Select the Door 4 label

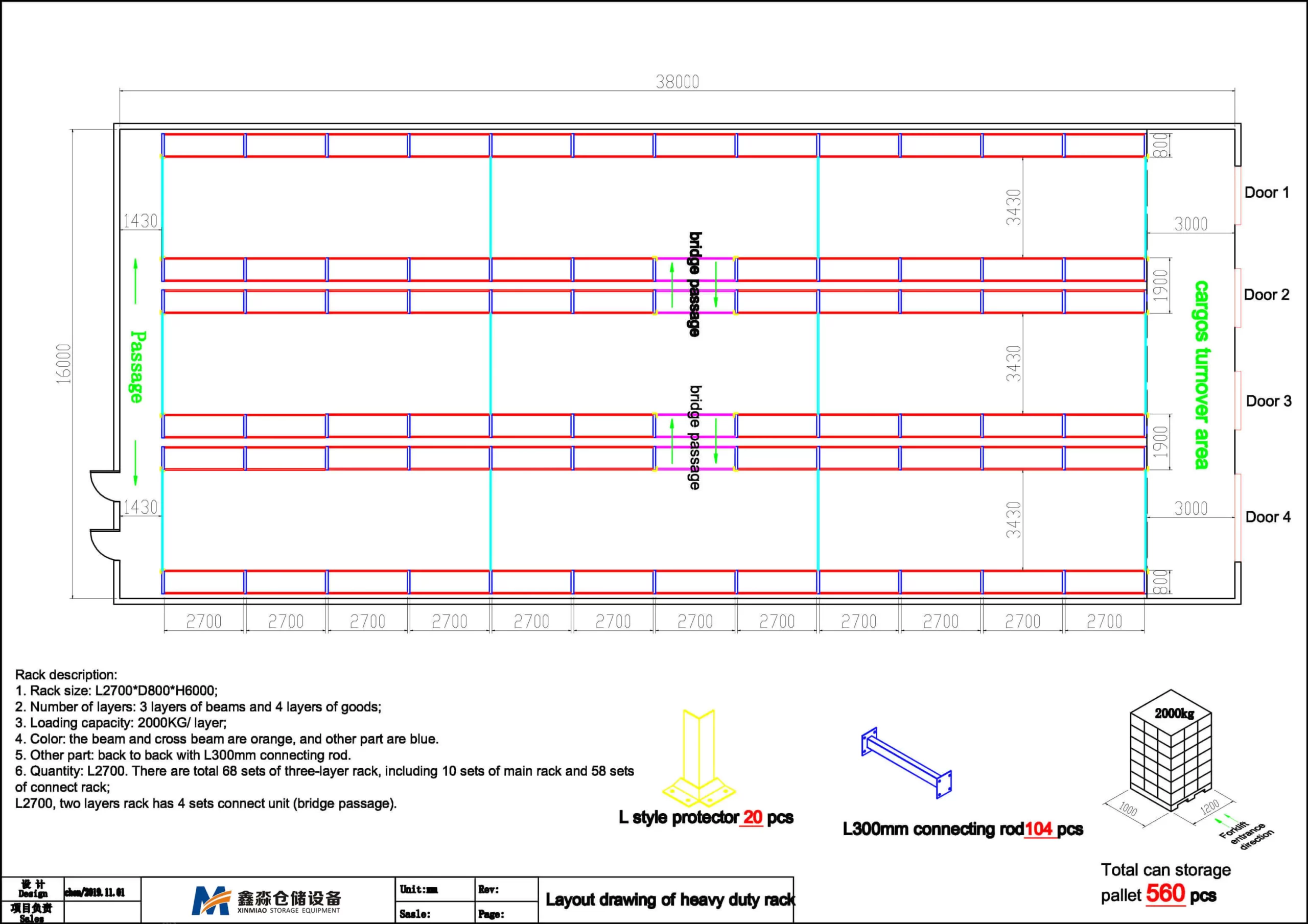[1268, 517]
